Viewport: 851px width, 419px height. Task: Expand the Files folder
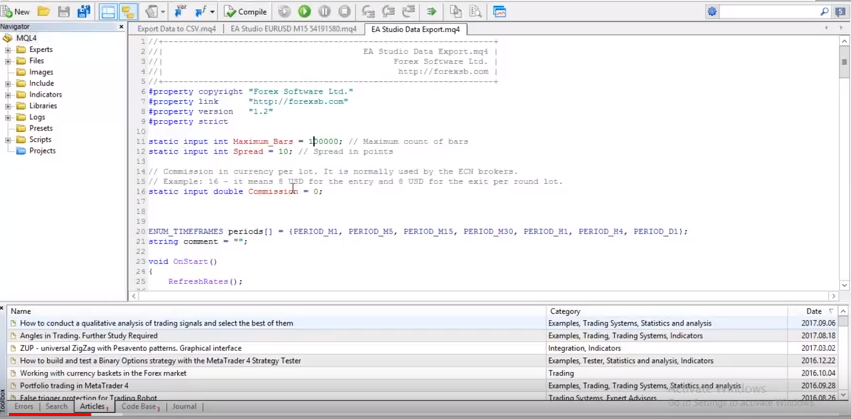(x=8, y=61)
